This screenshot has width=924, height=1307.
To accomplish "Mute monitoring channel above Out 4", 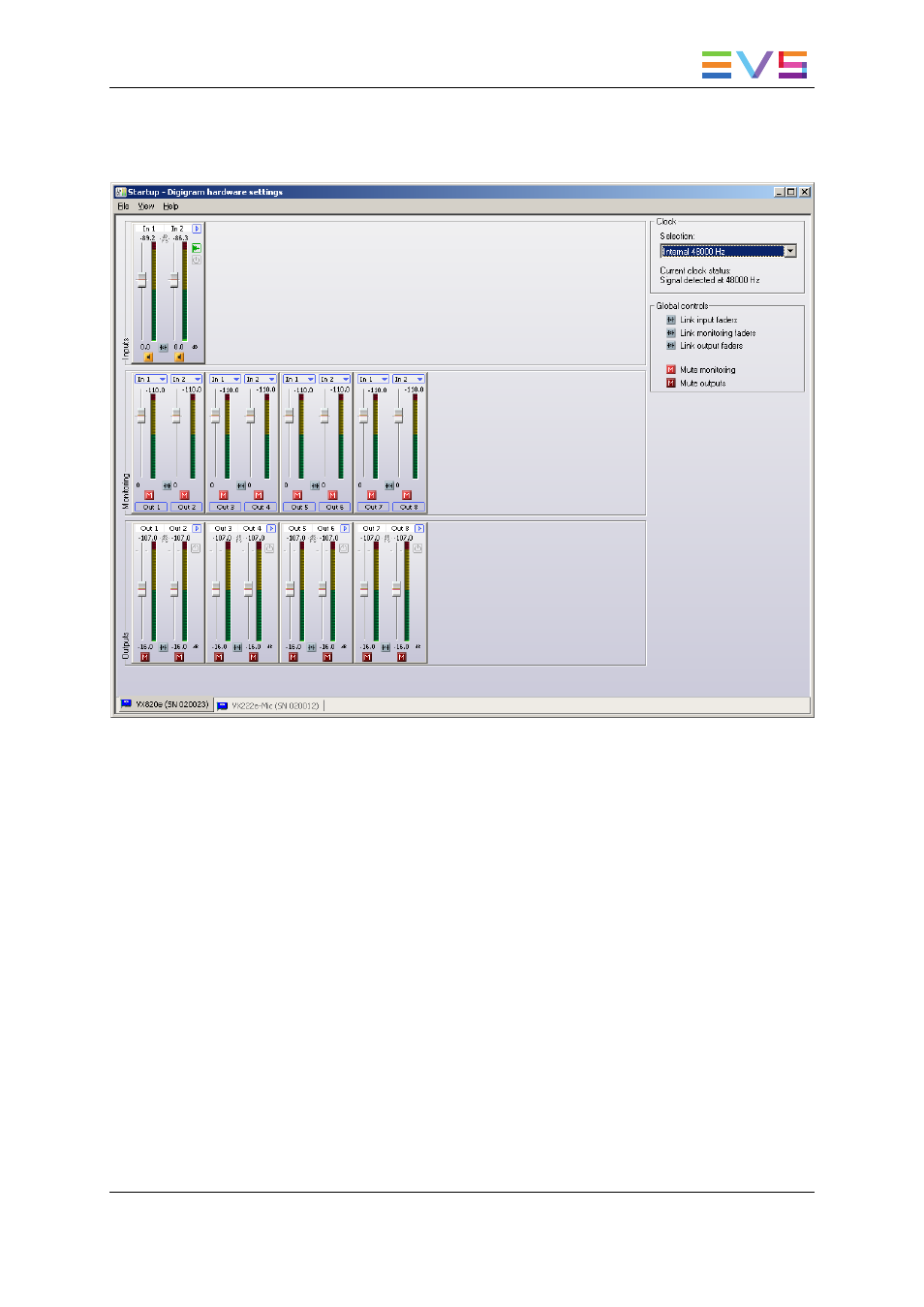I will (x=259, y=495).
